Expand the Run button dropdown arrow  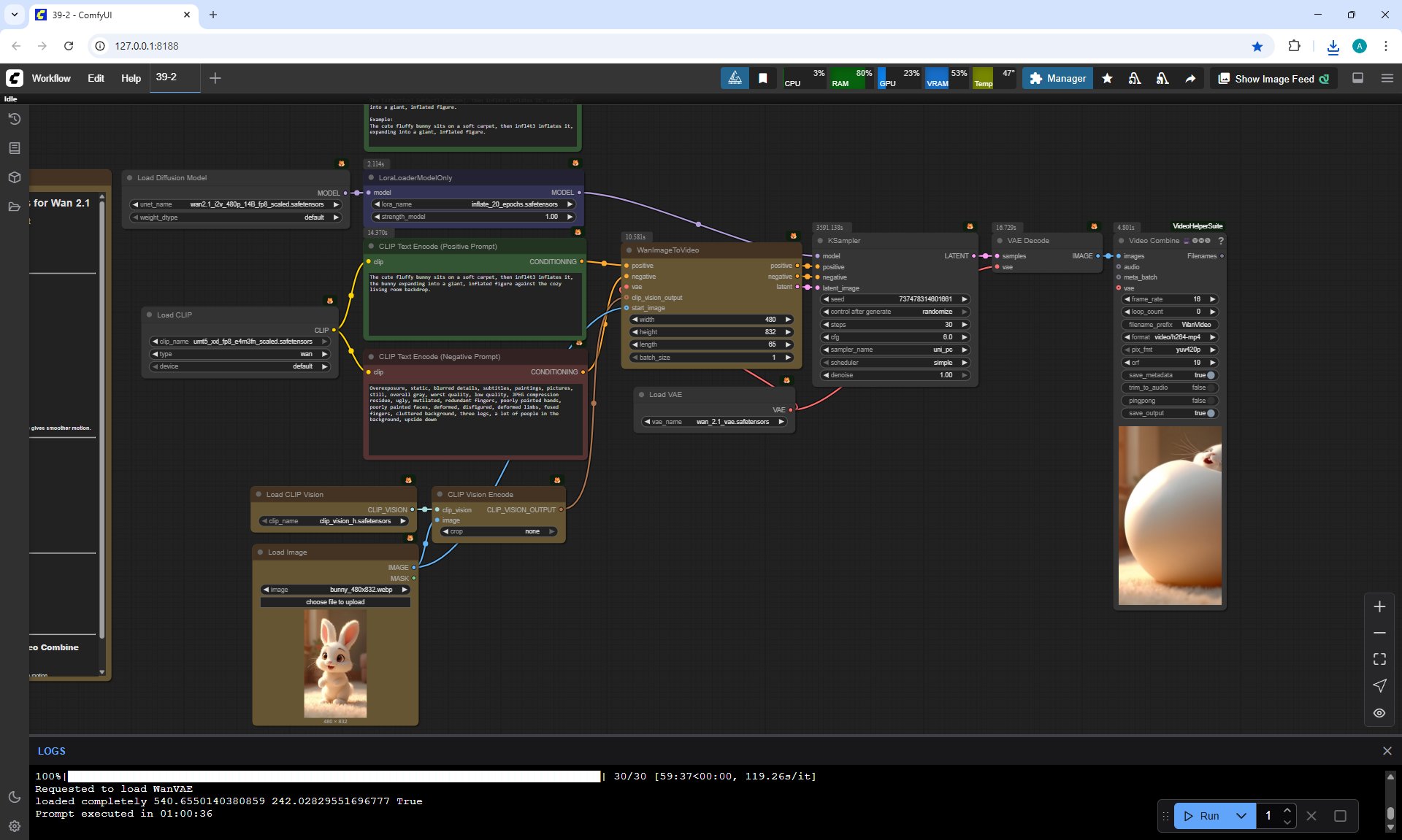tap(1241, 816)
